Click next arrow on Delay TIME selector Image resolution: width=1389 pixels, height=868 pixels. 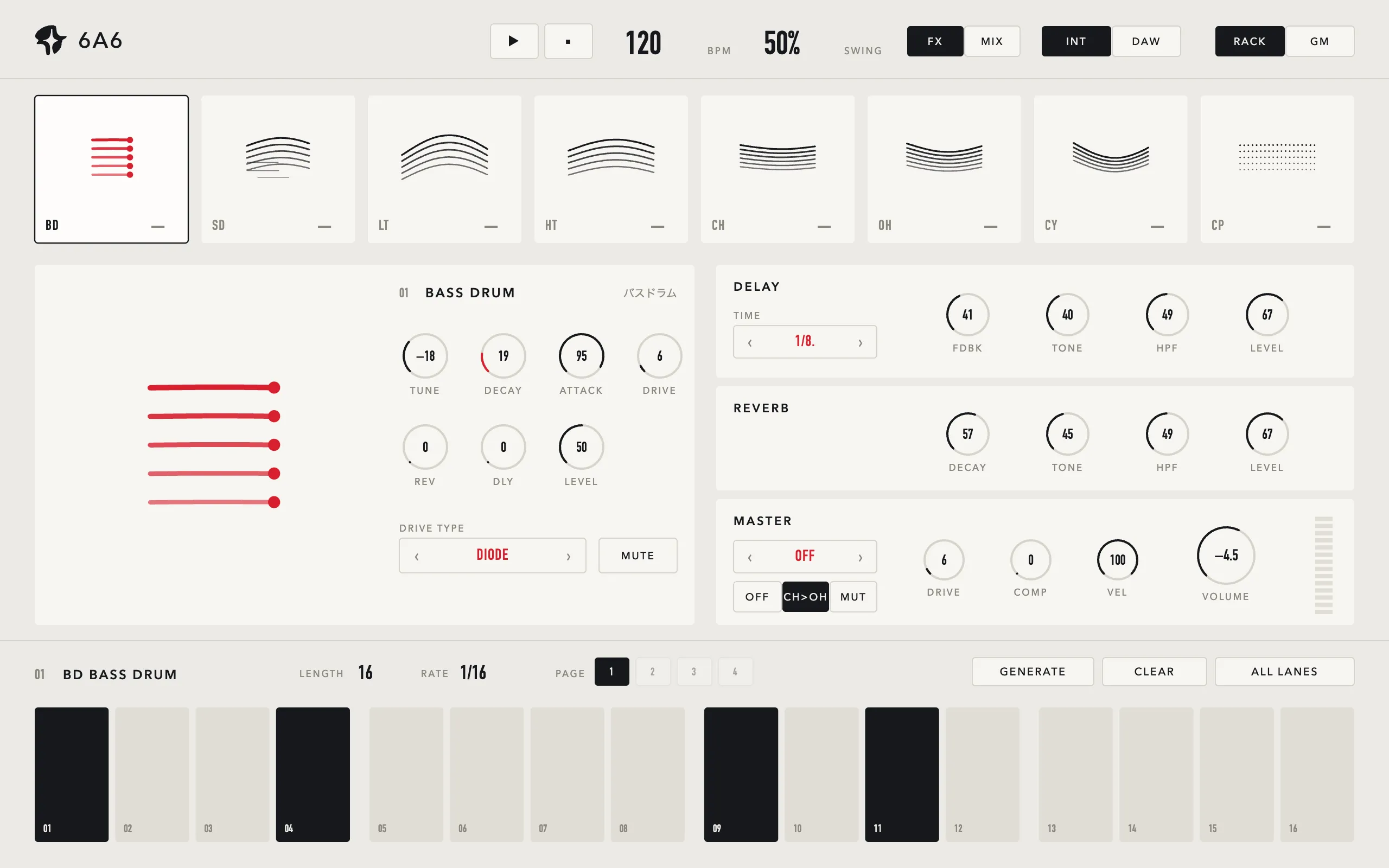coord(861,343)
